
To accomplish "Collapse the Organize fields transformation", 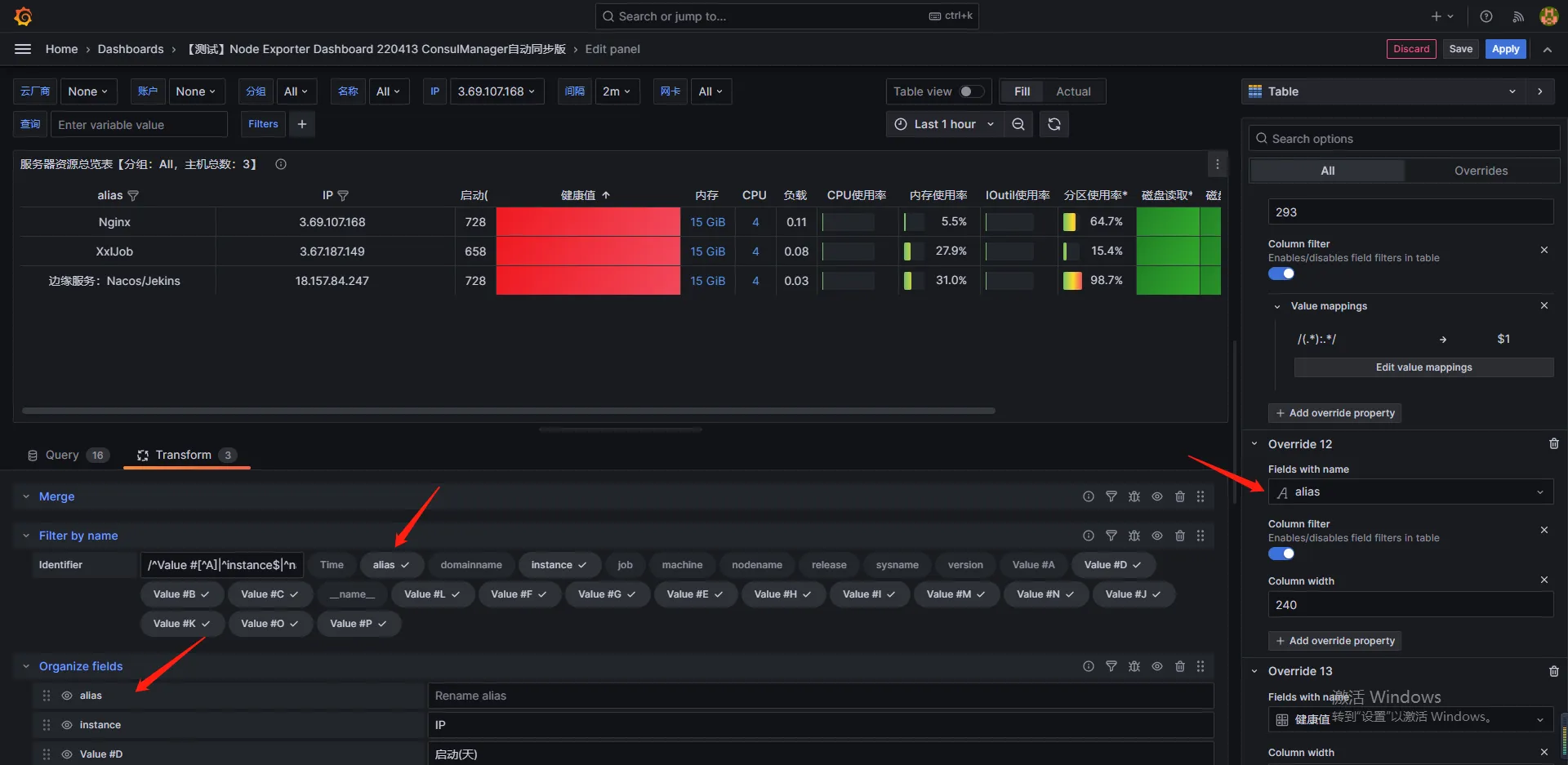I will click(26, 666).
